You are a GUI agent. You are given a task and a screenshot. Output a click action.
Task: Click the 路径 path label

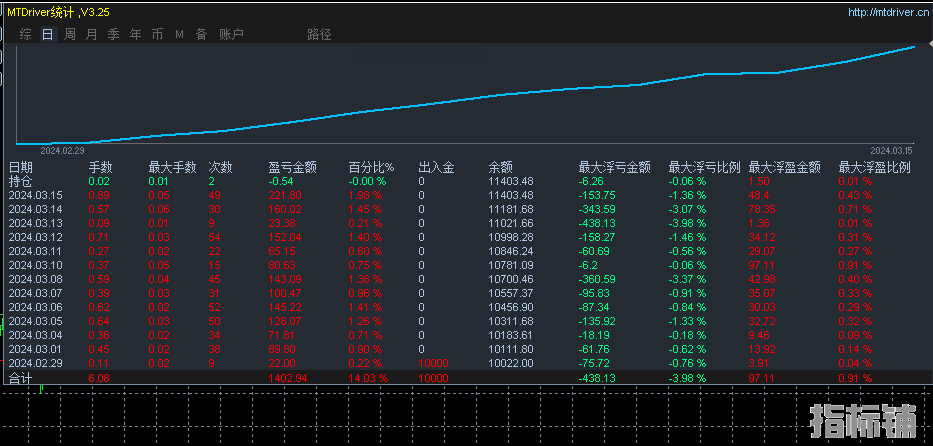coord(319,34)
